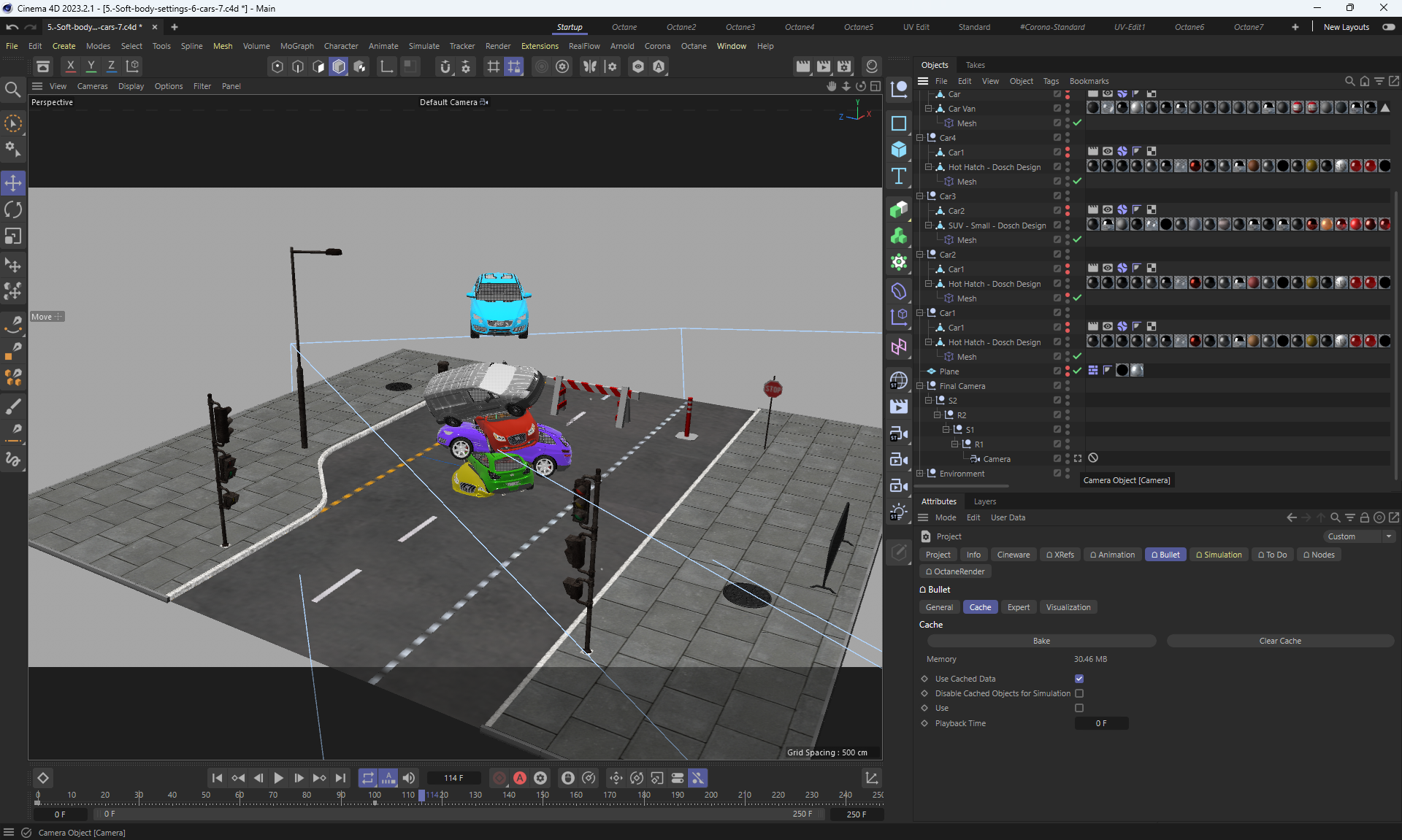Viewport: 1402px width, 840px height.
Task: Open the Simulate menu
Action: (424, 46)
